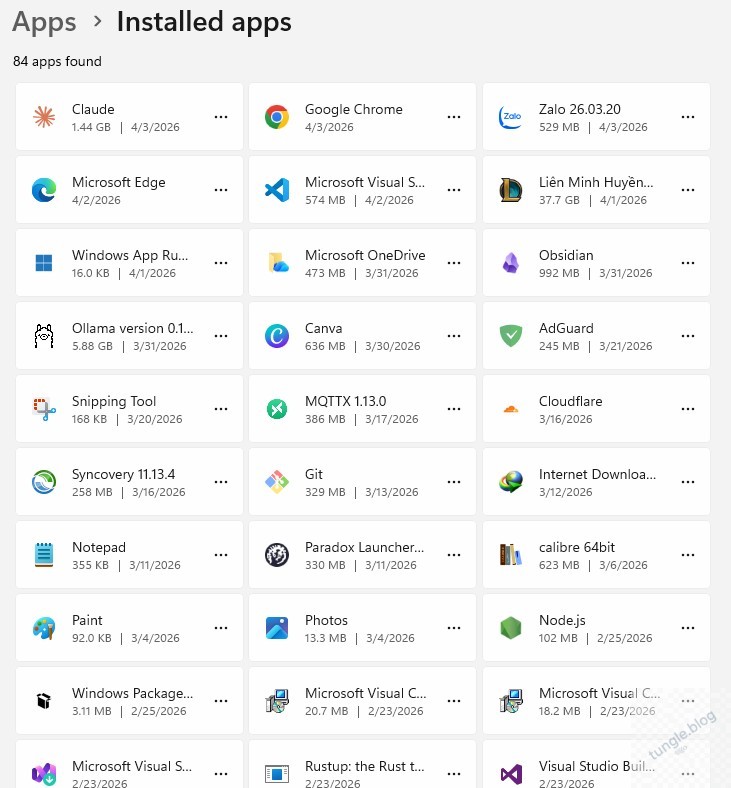Click the Claude app icon
Viewport: 731px width, 788px height.
[44, 117]
